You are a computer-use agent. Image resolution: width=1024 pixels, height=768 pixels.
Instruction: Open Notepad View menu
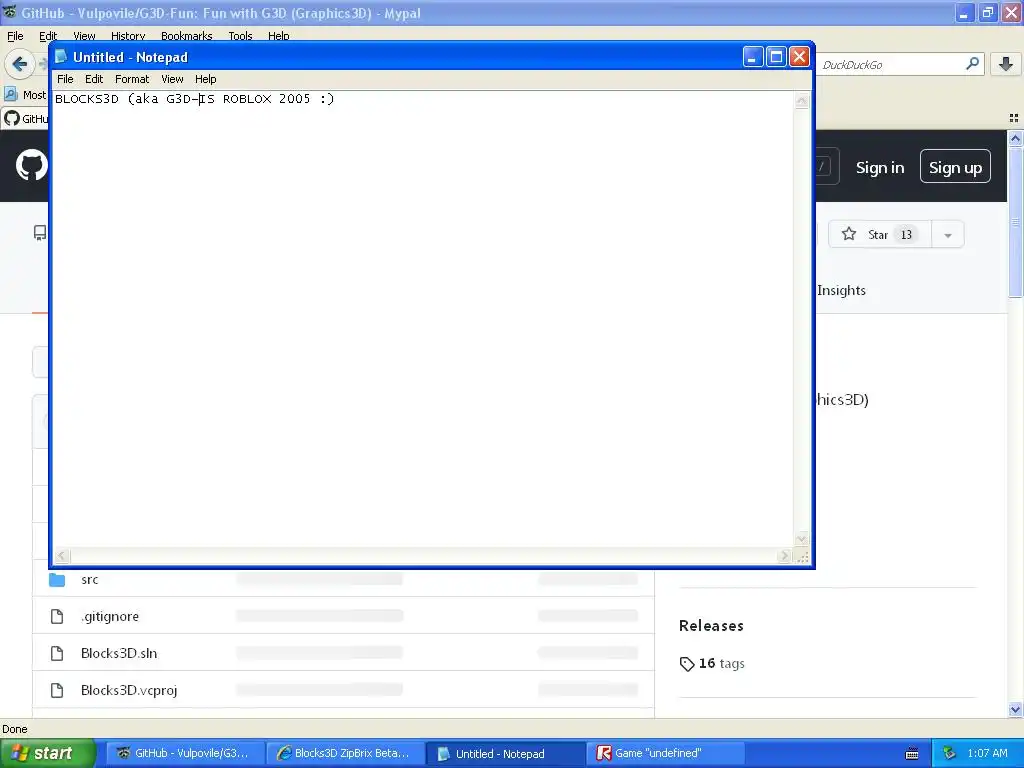pyautogui.click(x=172, y=79)
